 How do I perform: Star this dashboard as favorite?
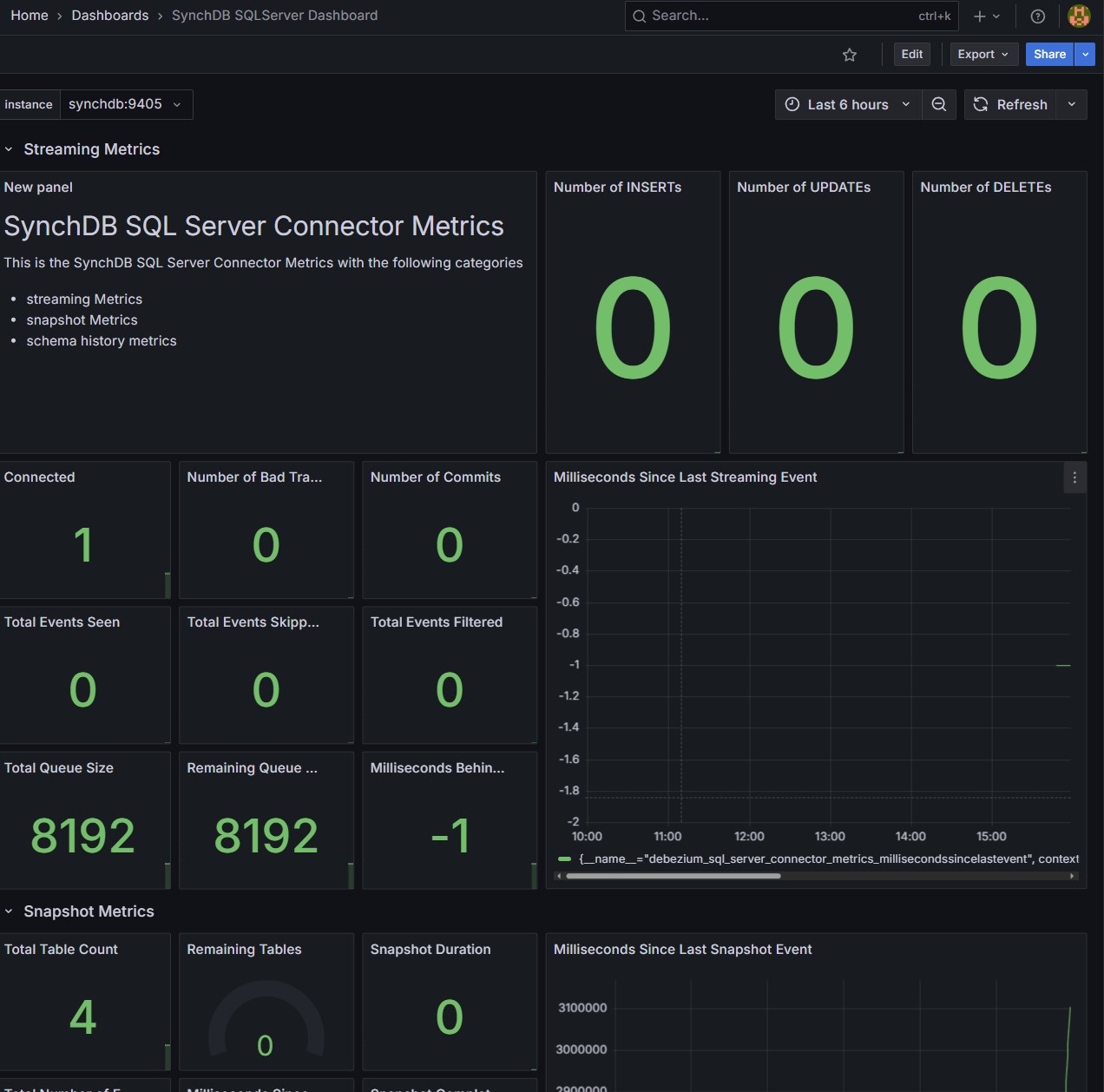(x=850, y=55)
